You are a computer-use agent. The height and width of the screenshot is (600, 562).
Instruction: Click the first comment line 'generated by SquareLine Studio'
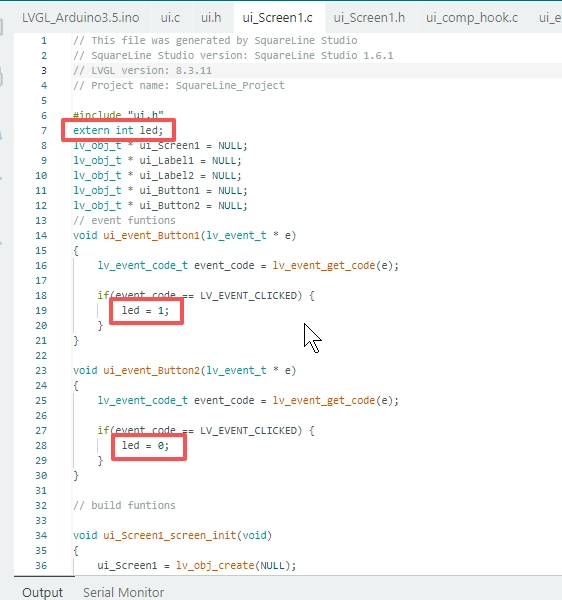point(215,41)
